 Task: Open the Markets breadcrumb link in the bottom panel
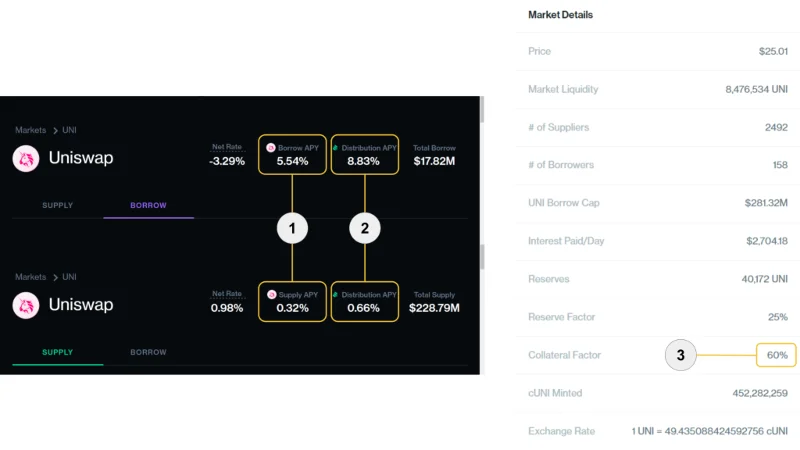click(31, 277)
